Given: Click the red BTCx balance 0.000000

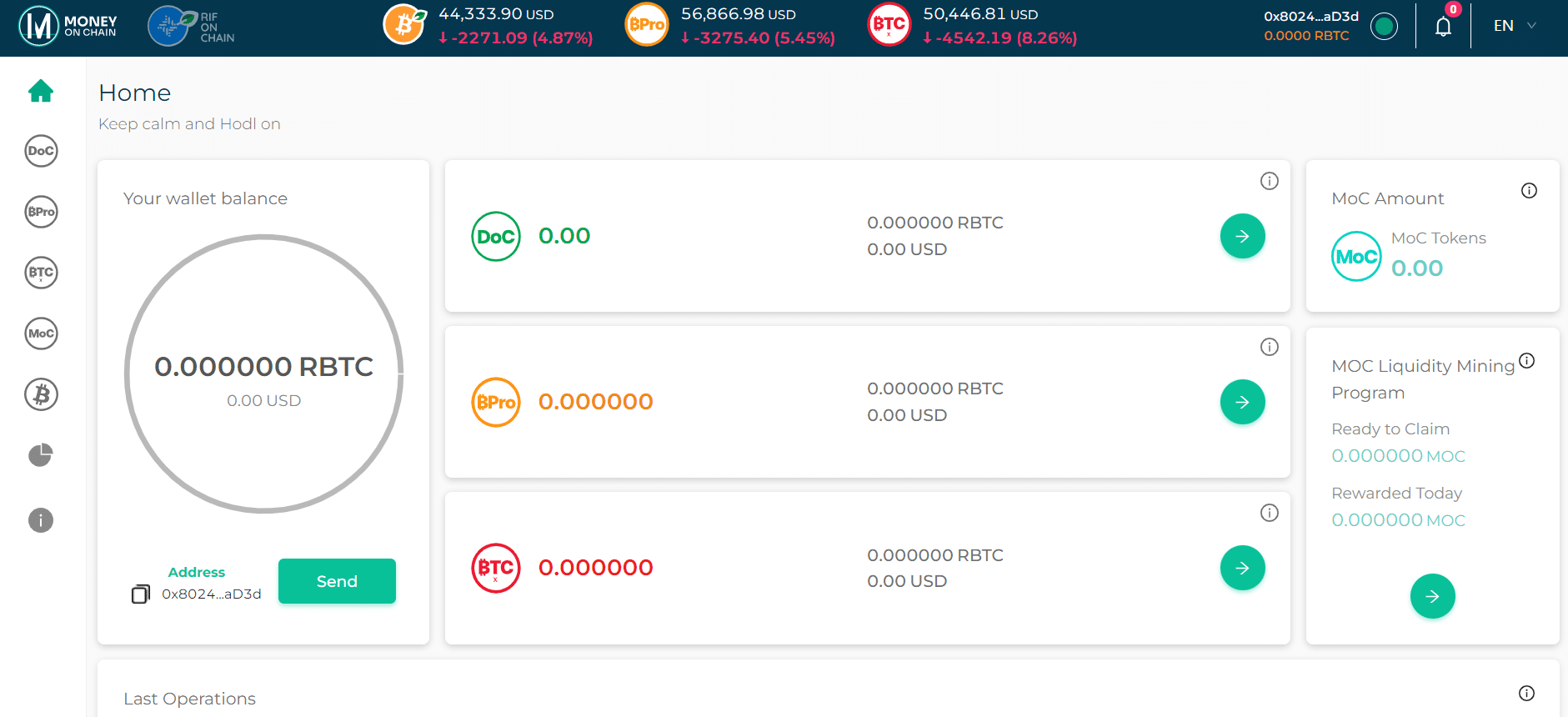Looking at the screenshot, I should click(x=595, y=568).
